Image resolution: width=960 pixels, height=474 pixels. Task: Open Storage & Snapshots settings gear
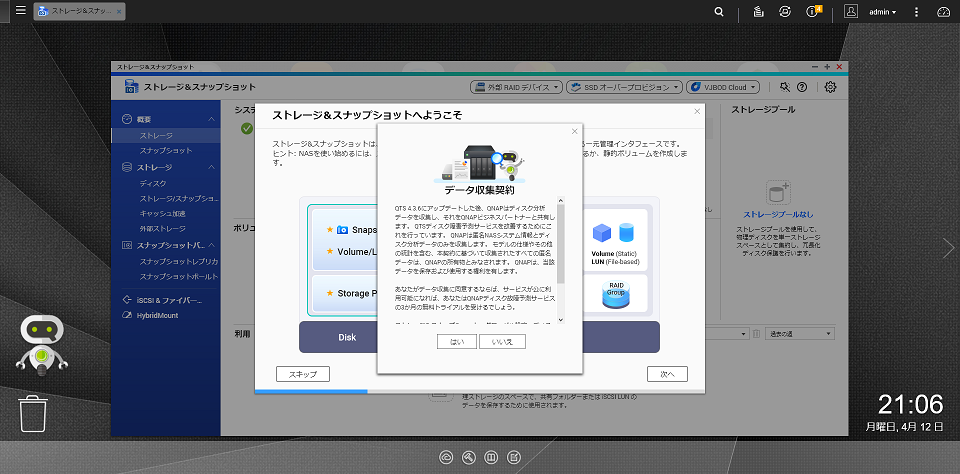click(x=830, y=87)
